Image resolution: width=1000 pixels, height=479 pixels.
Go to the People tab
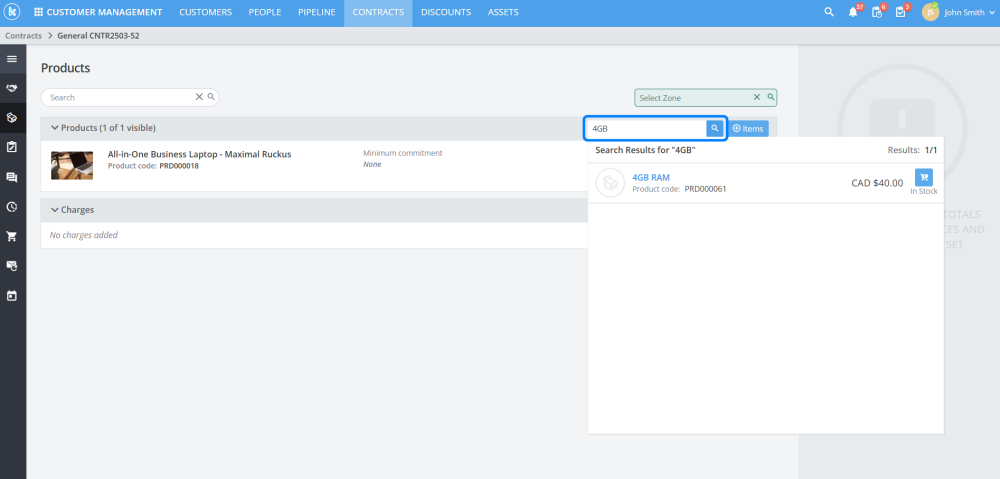(x=265, y=12)
